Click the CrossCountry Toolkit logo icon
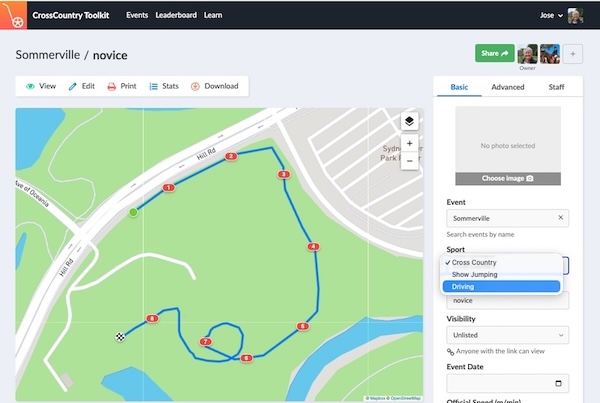This screenshot has width=600, height=403. pyautogui.click(x=13, y=15)
